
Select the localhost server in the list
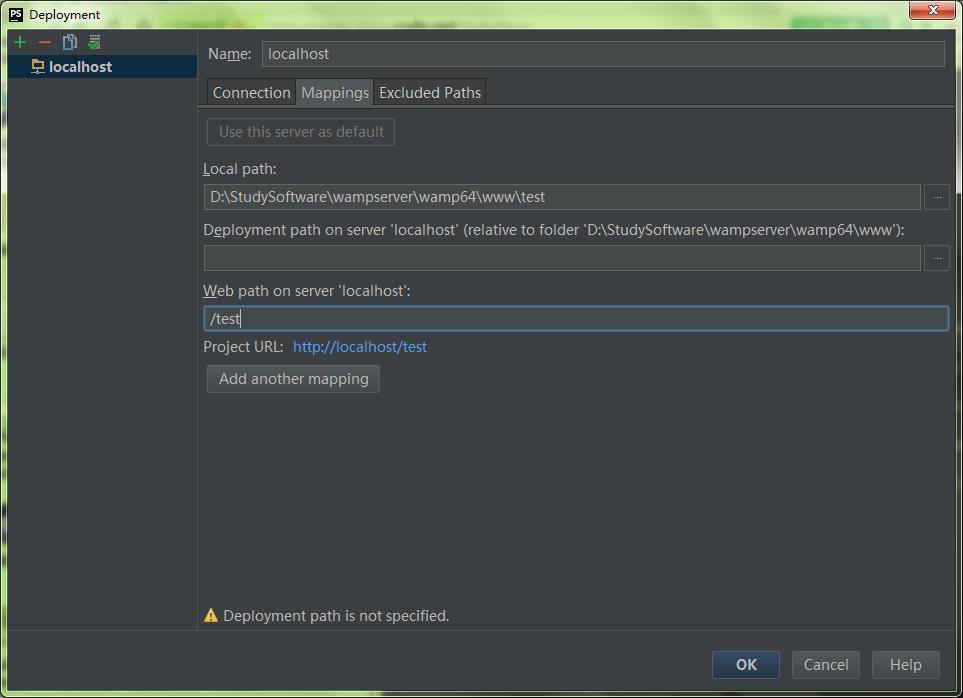pyautogui.click(x=102, y=66)
